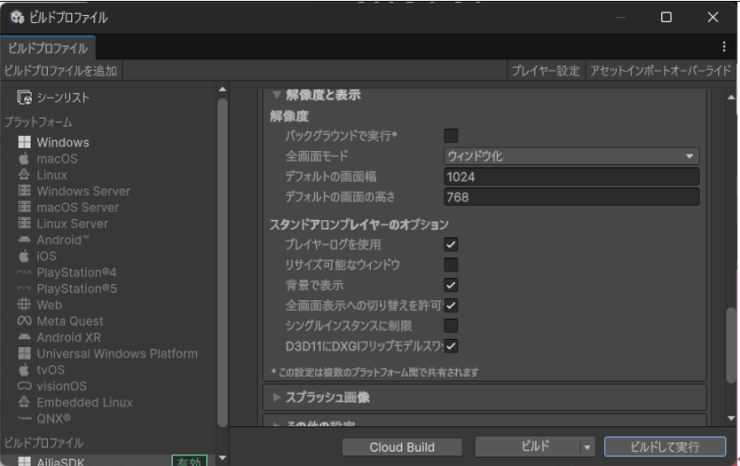Click the Cloud Build button
Image resolution: width=740 pixels, height=466 pixels.
click(402, 447)
